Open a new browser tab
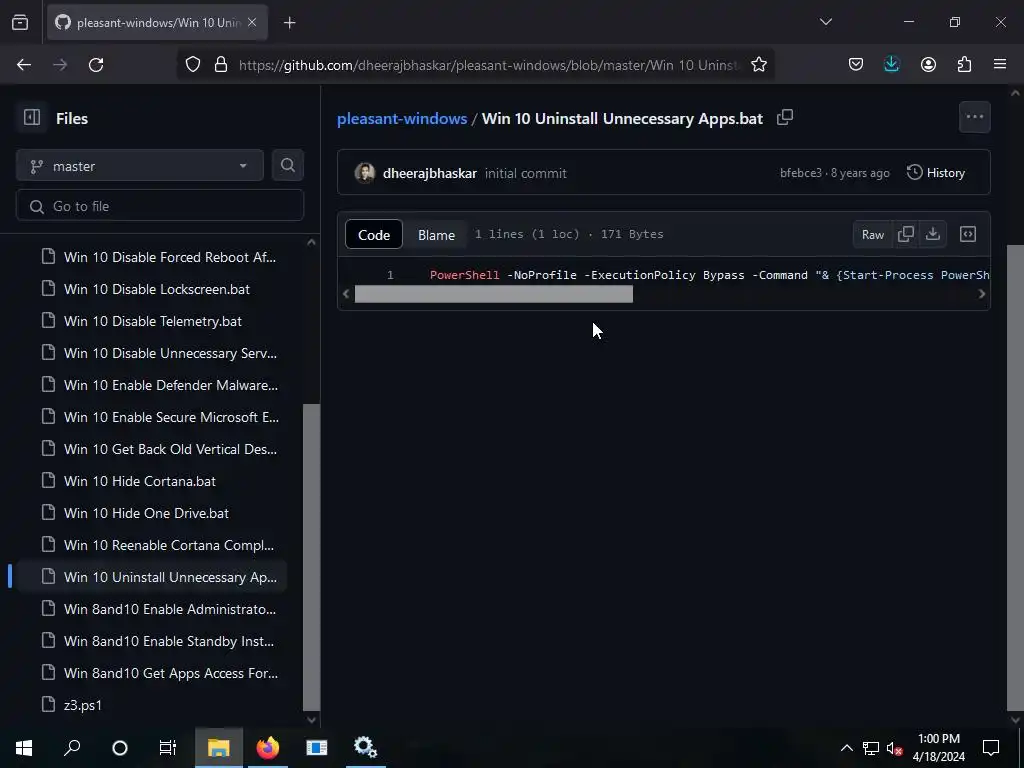The width and height of the screenshot is (1024, 768). coord(290,23)
